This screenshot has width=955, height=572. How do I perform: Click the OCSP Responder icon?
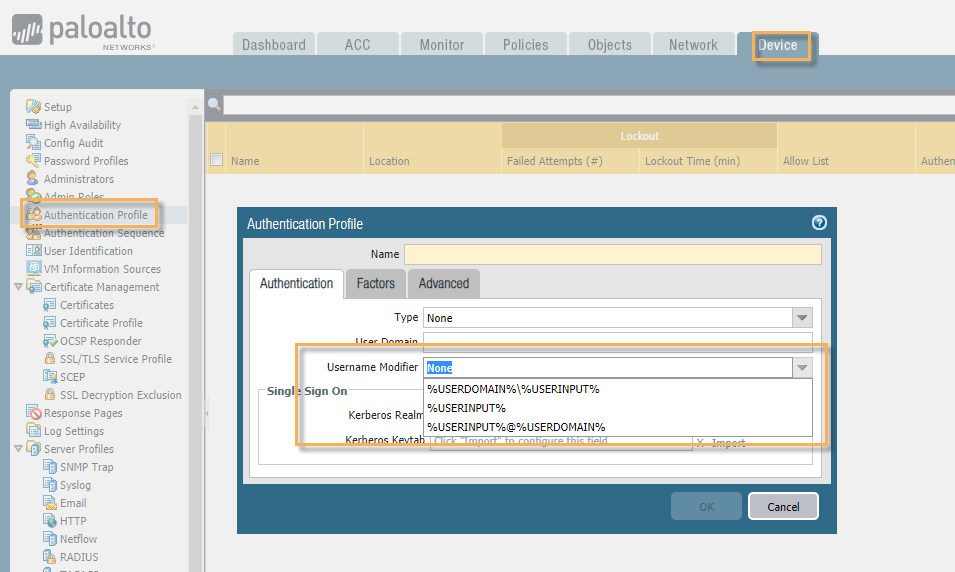pyautogui.click(x=50, y=341)
